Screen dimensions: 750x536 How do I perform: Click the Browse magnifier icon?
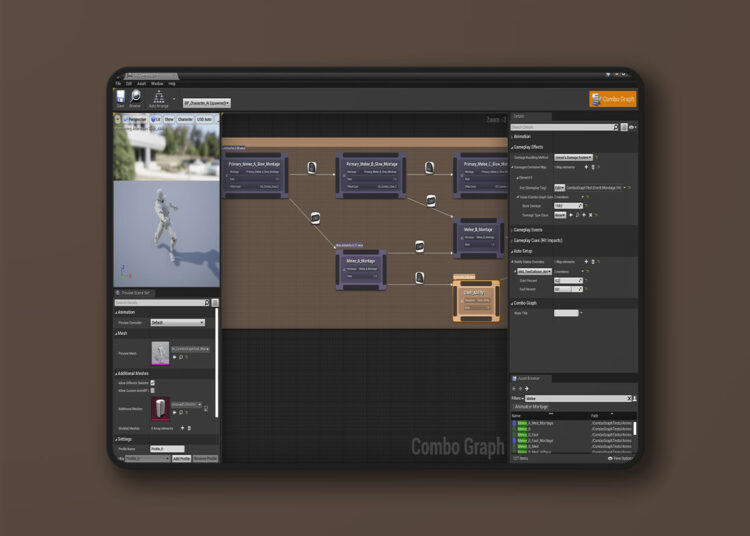coord(135,98)
